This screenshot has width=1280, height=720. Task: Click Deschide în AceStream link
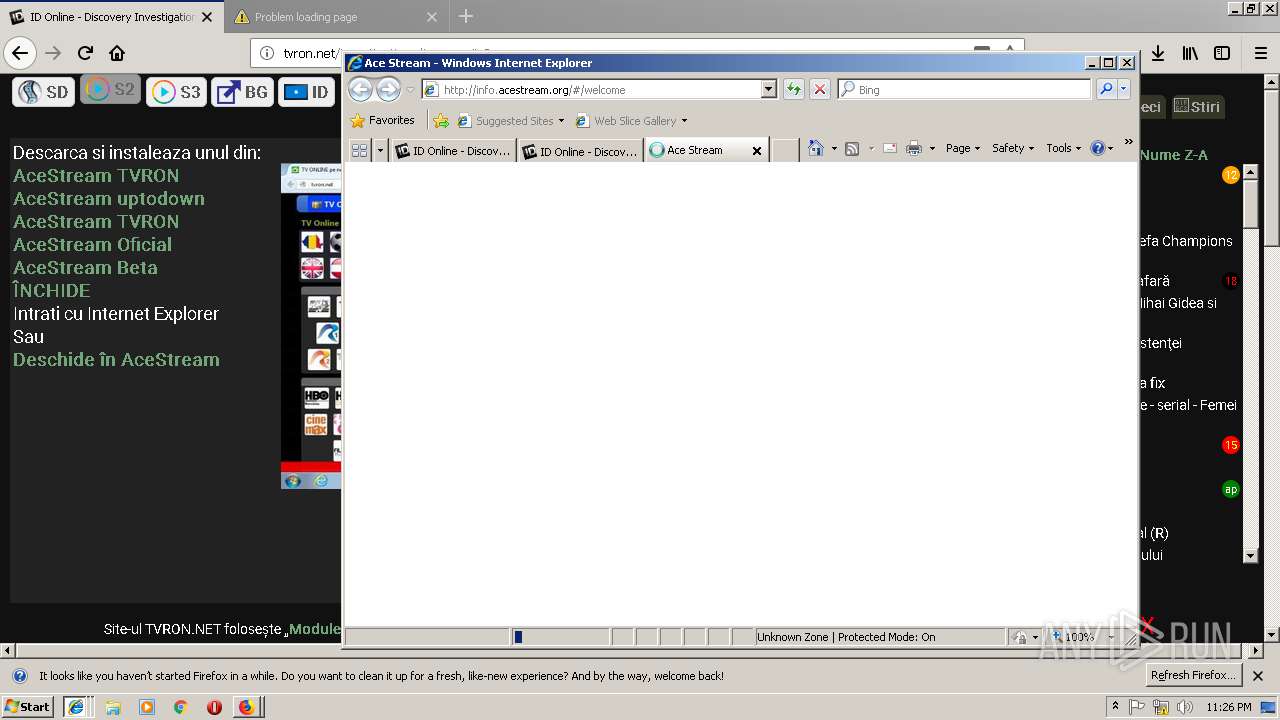[116, 359]
